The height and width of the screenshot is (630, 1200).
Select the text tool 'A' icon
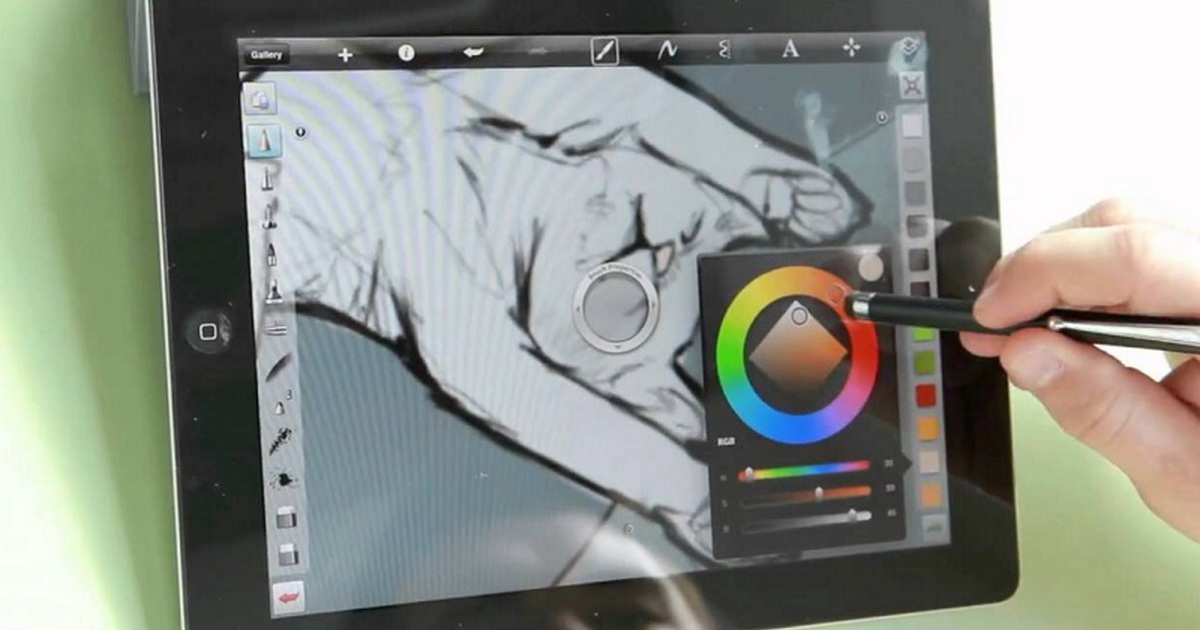790,49
